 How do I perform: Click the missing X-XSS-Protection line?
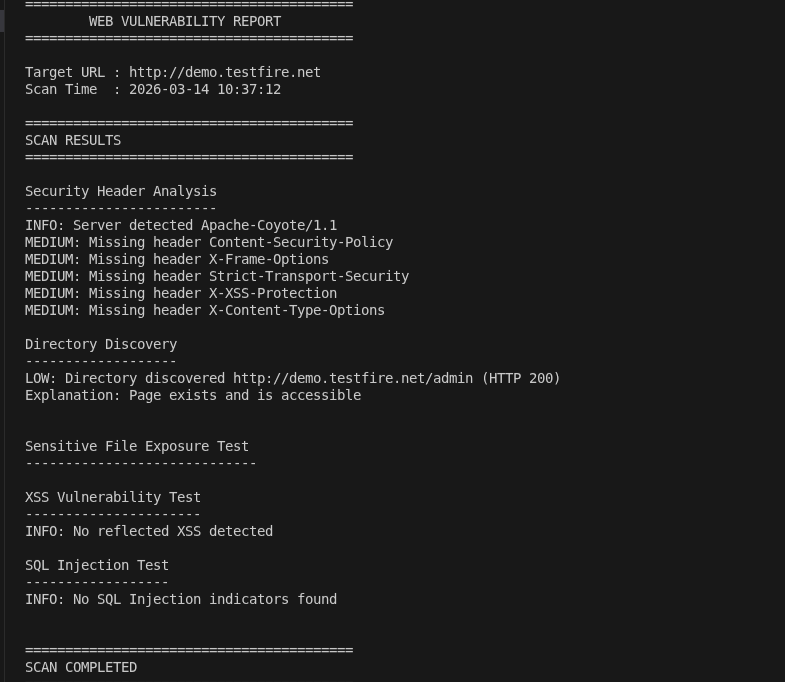pyautogui.click(x=180, y=293)
